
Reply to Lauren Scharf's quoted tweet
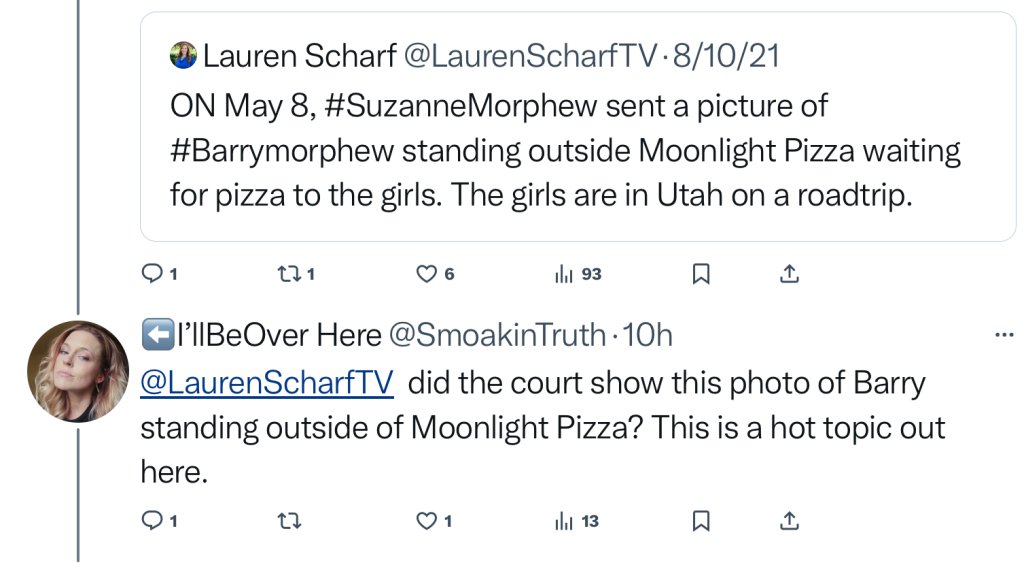pos(153,273)
